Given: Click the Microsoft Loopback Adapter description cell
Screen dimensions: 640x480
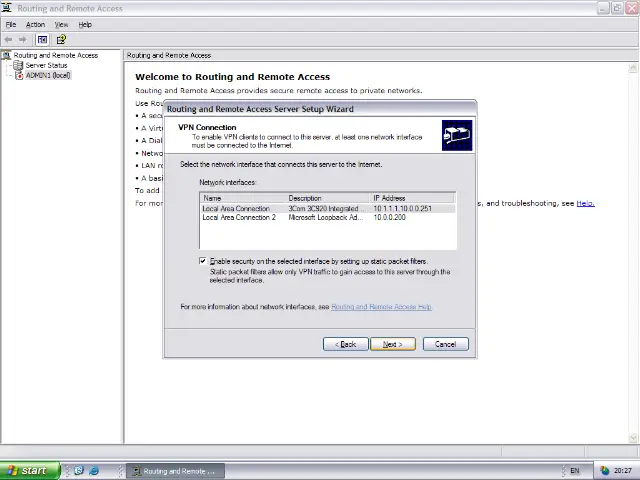Looking at the screenshot, I should click(x=325, y=218).
